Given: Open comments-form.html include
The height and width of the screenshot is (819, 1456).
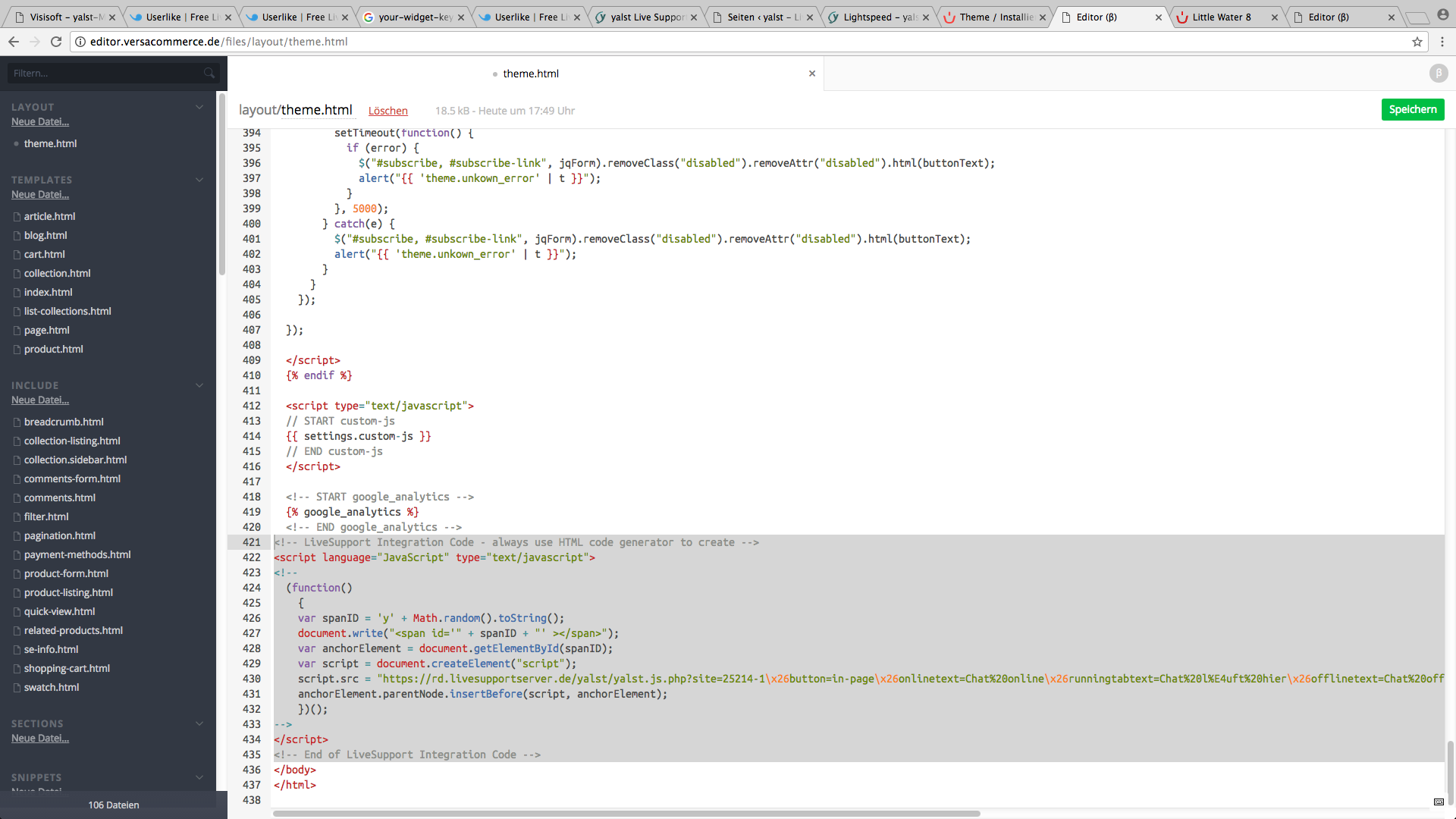Looking at the screenshot, I should tap(72, 479).
